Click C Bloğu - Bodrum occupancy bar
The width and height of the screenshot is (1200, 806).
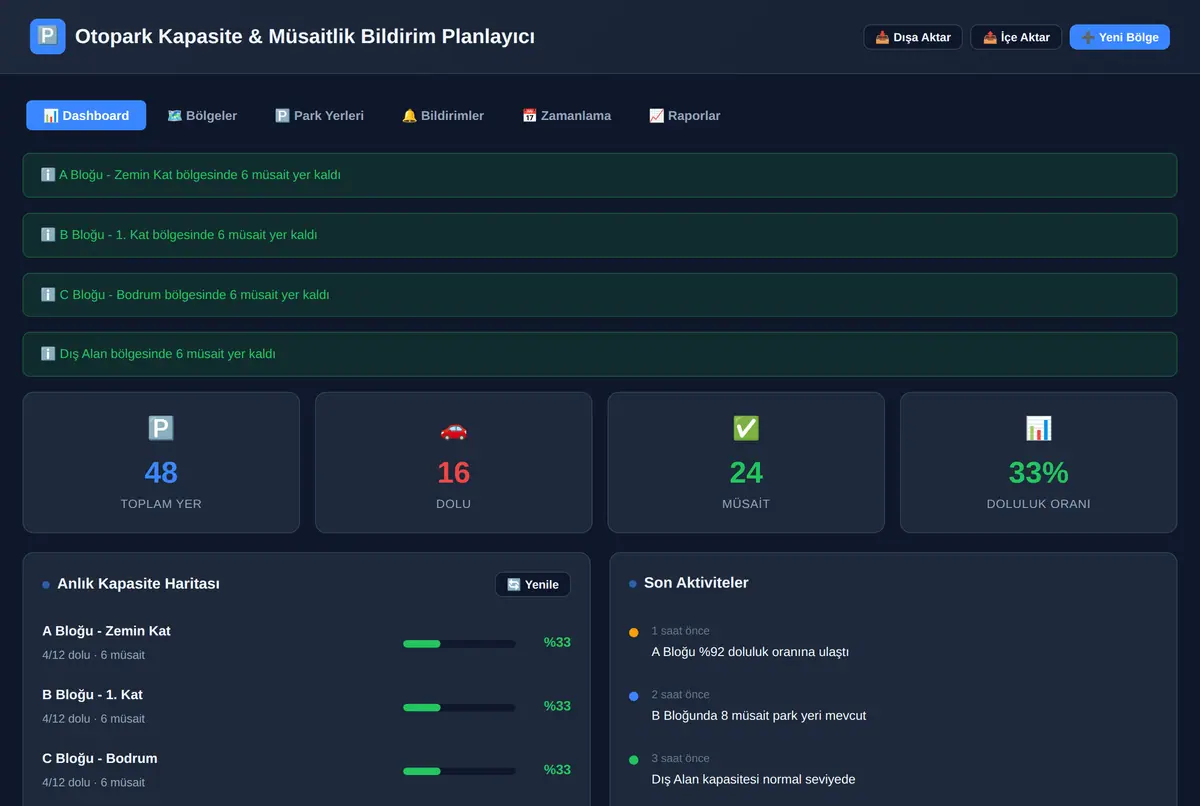(459, 771)
